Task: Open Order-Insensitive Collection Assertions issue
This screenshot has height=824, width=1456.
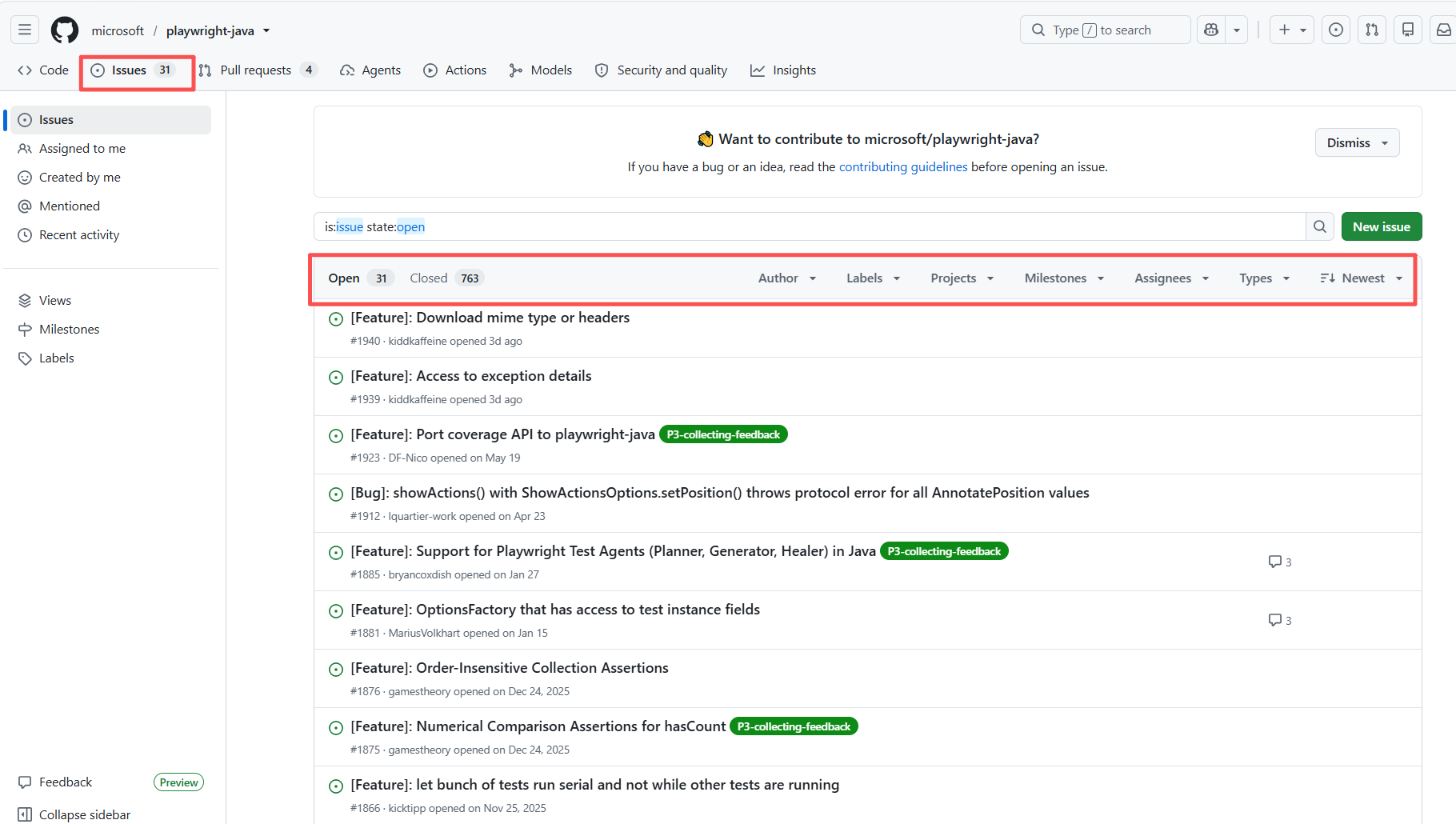Action: tap(510, 668)
